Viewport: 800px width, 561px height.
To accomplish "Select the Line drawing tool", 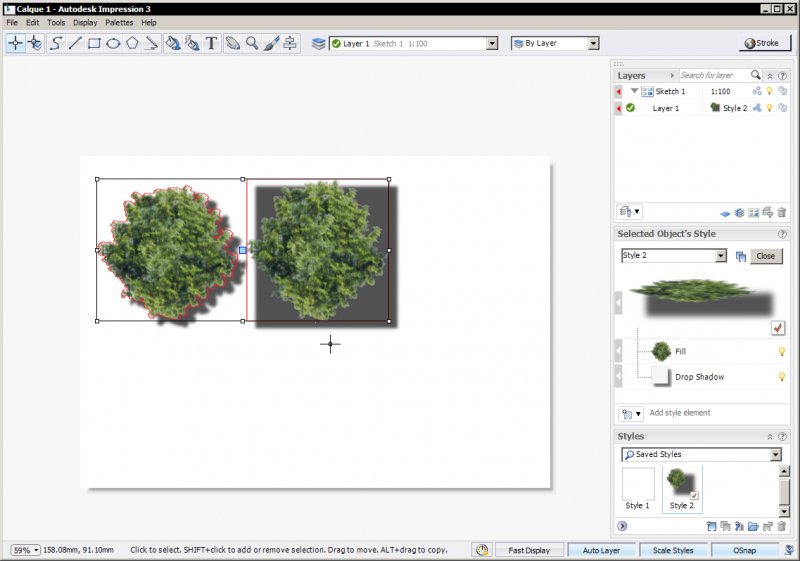I will point(75,43).
